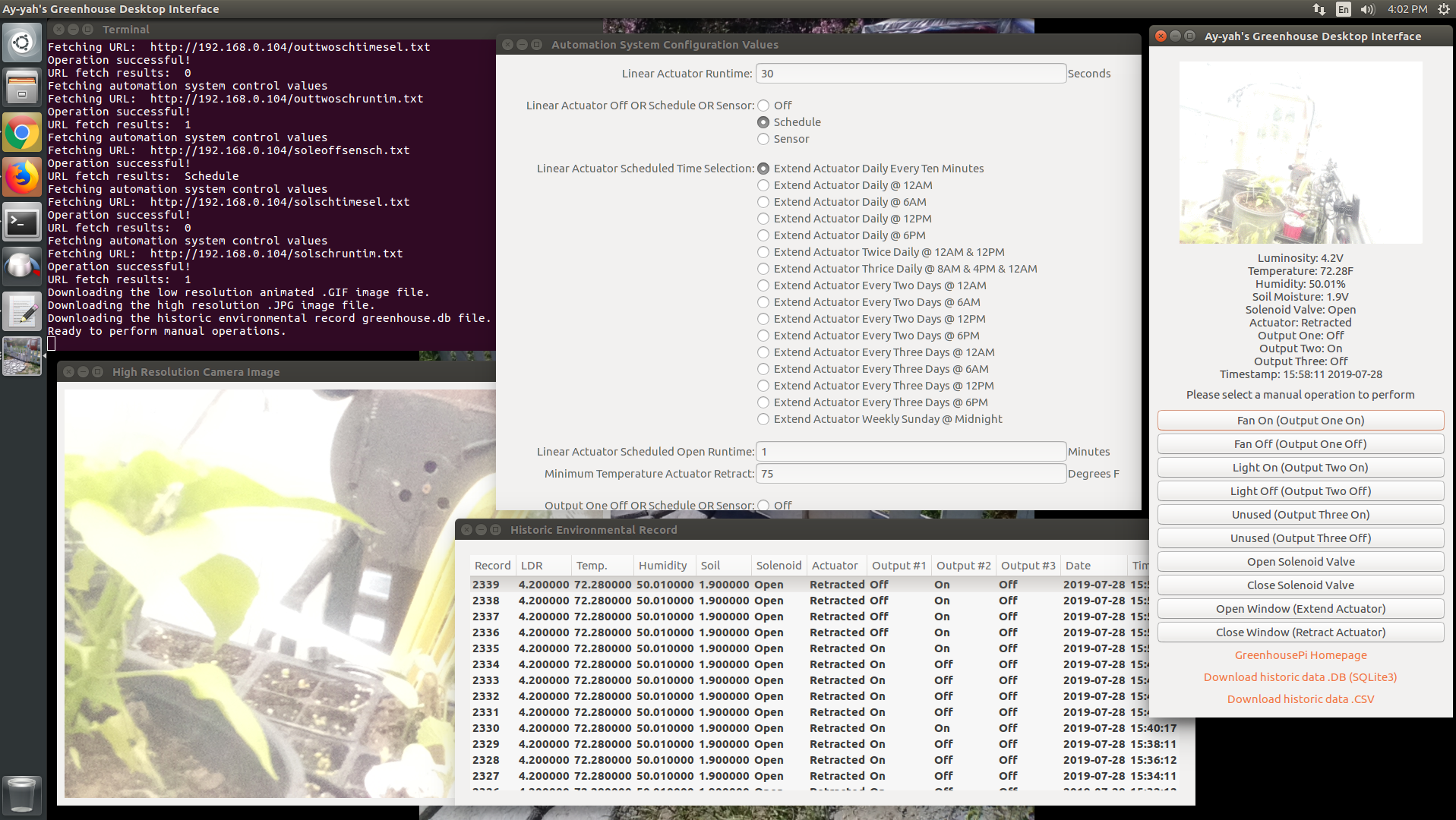Choose Extend Actuator Twice Daily option
Image resolution: width=1456 pixels, height=820 pixels.
763,252
